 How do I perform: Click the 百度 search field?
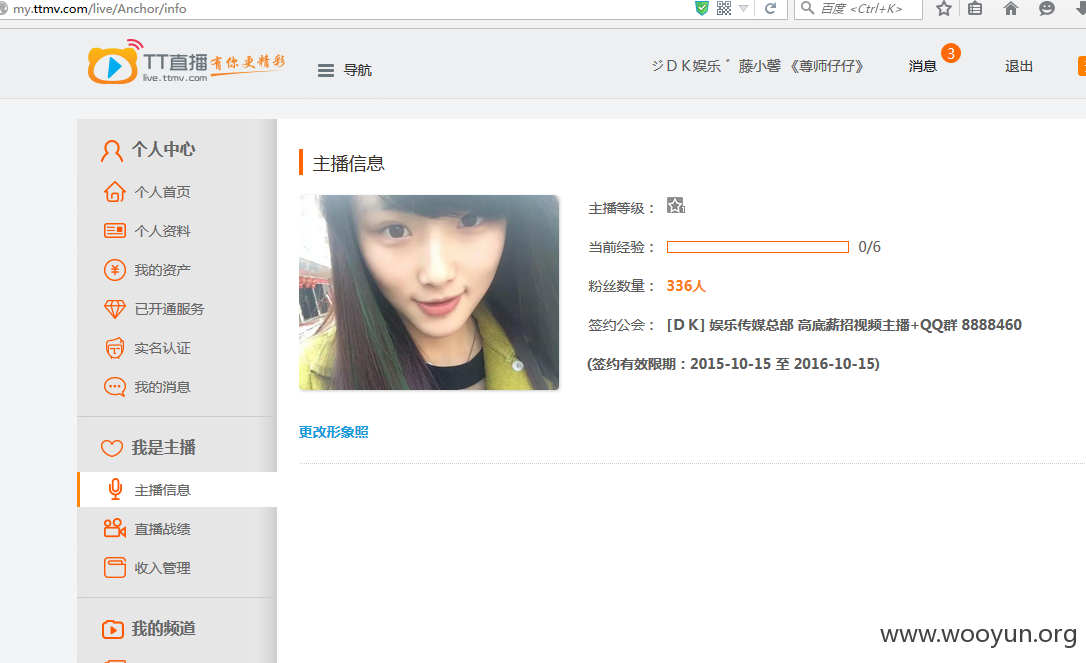(x=859, y=8)
